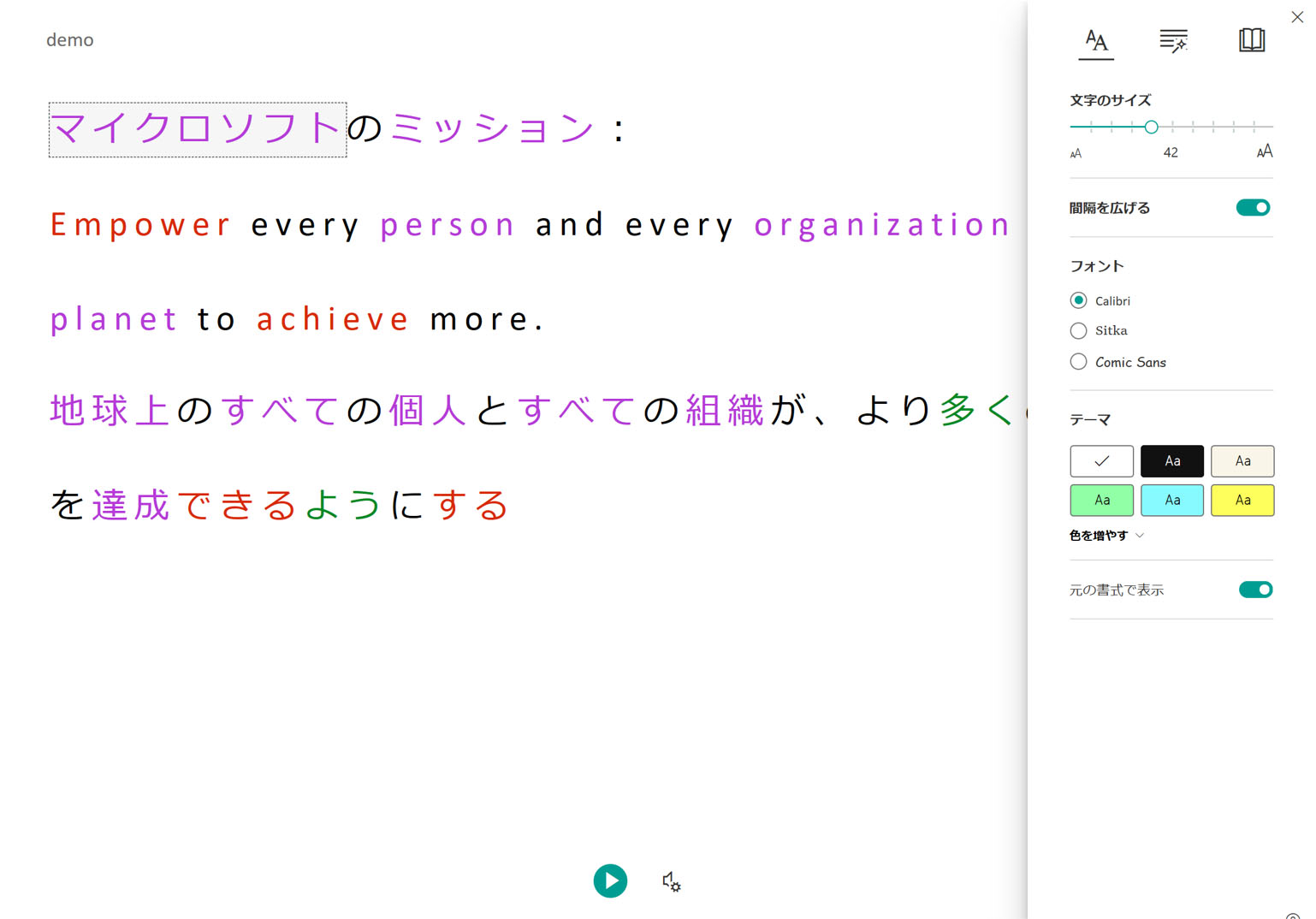Choose the yellow theme swatch
Viewport: 1316px width, 919px height.
(1242, 500)
